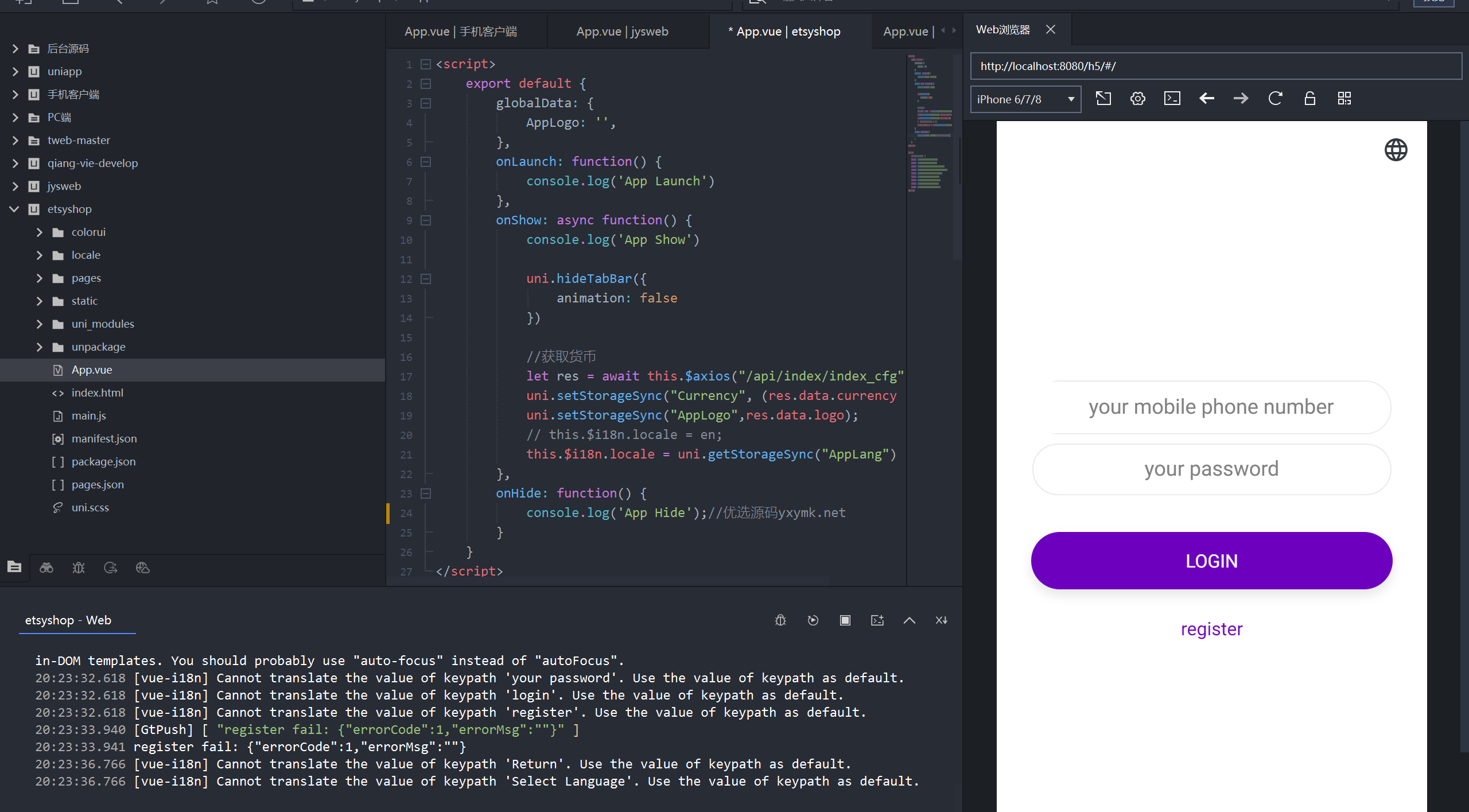Image resolution: width=1469 pixels, height=812 pixels.
Task: Focus the mobile phone number field
Action: pos(1211,407)
